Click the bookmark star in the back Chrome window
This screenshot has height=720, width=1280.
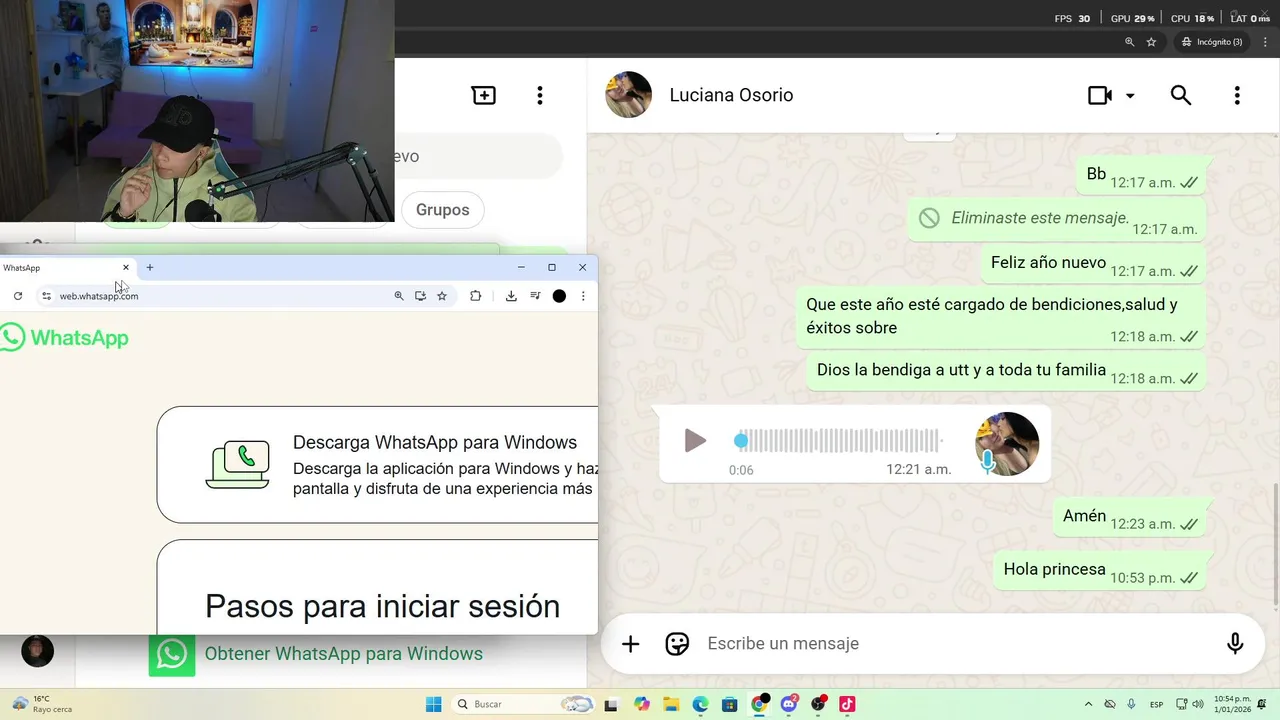click(1151, 42)
